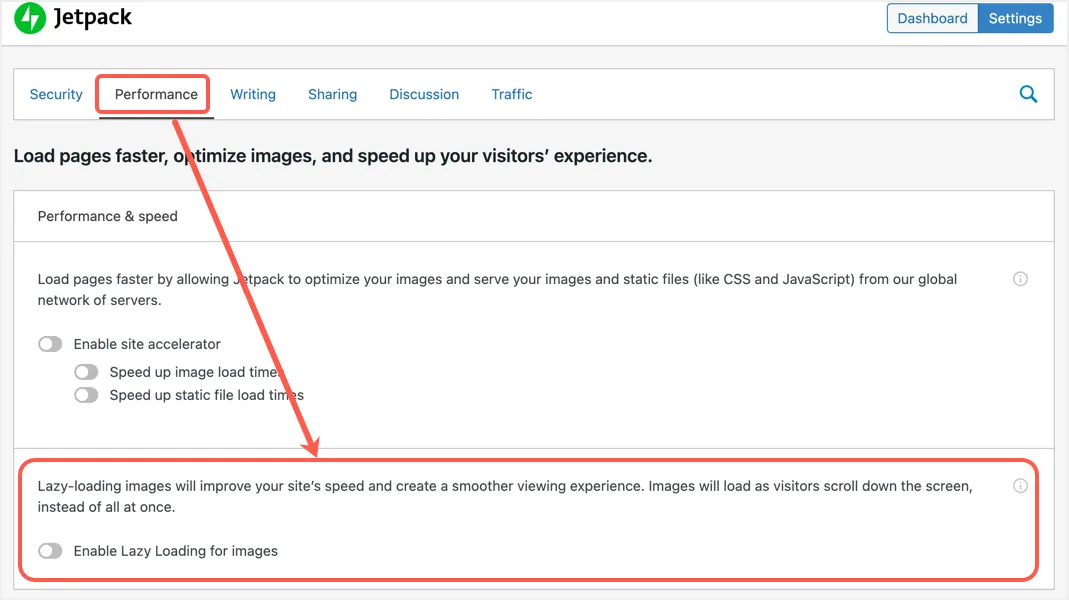
Task: Toggle Enable site accelerator switch
Action: [x=50, y=344]
